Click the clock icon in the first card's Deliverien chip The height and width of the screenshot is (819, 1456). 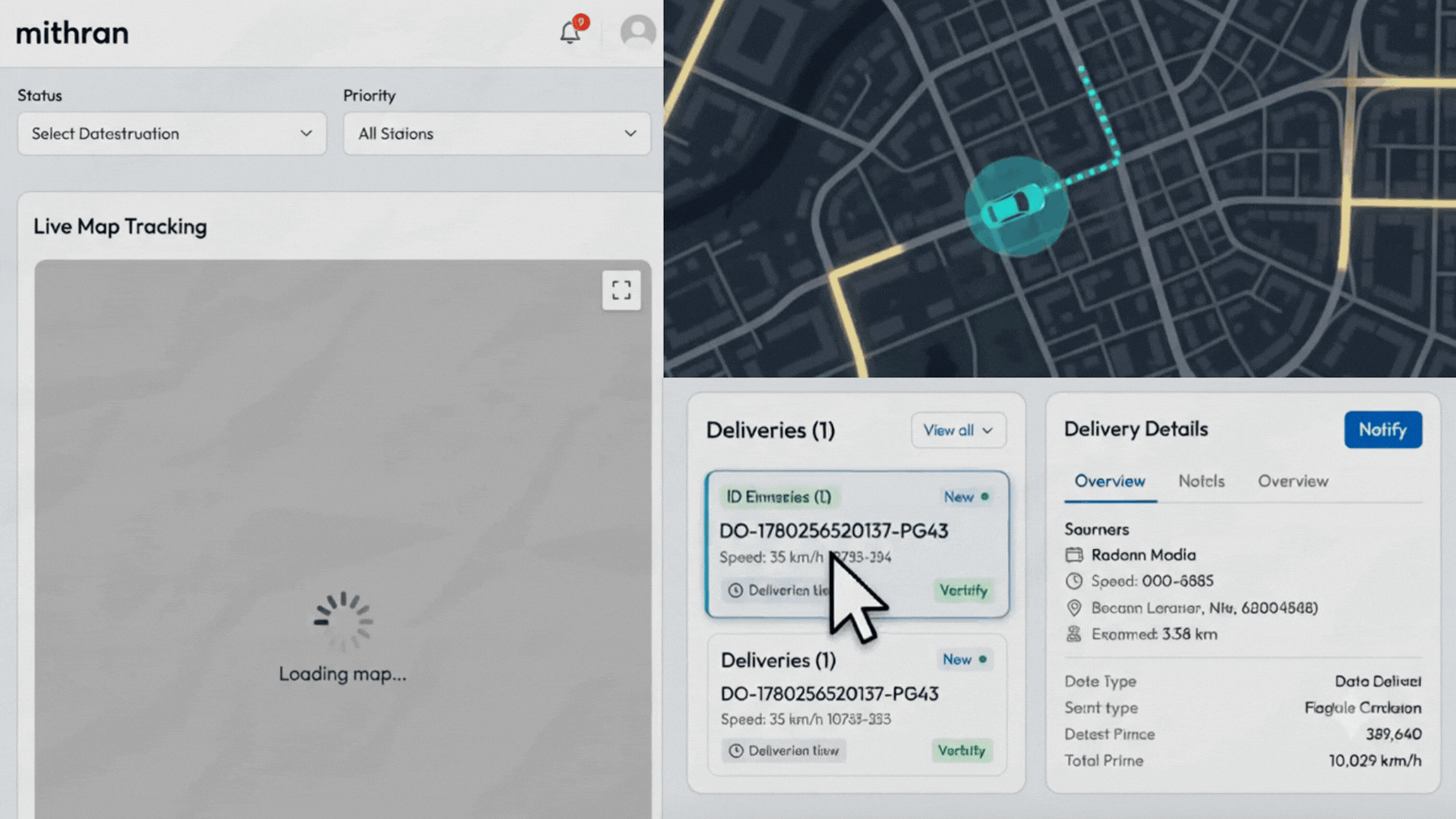(735, 590)
